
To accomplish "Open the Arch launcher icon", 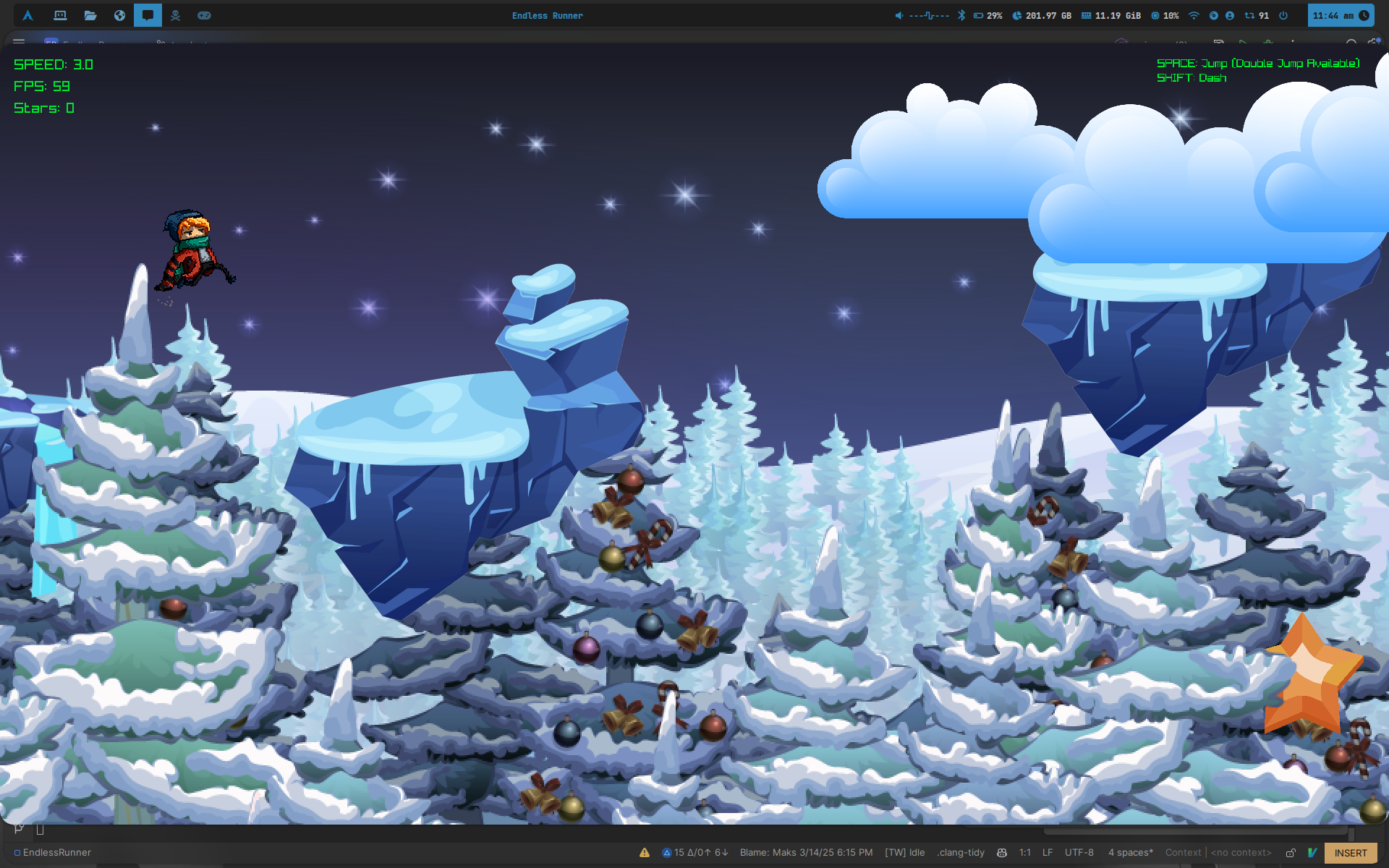I will point(27,15).
